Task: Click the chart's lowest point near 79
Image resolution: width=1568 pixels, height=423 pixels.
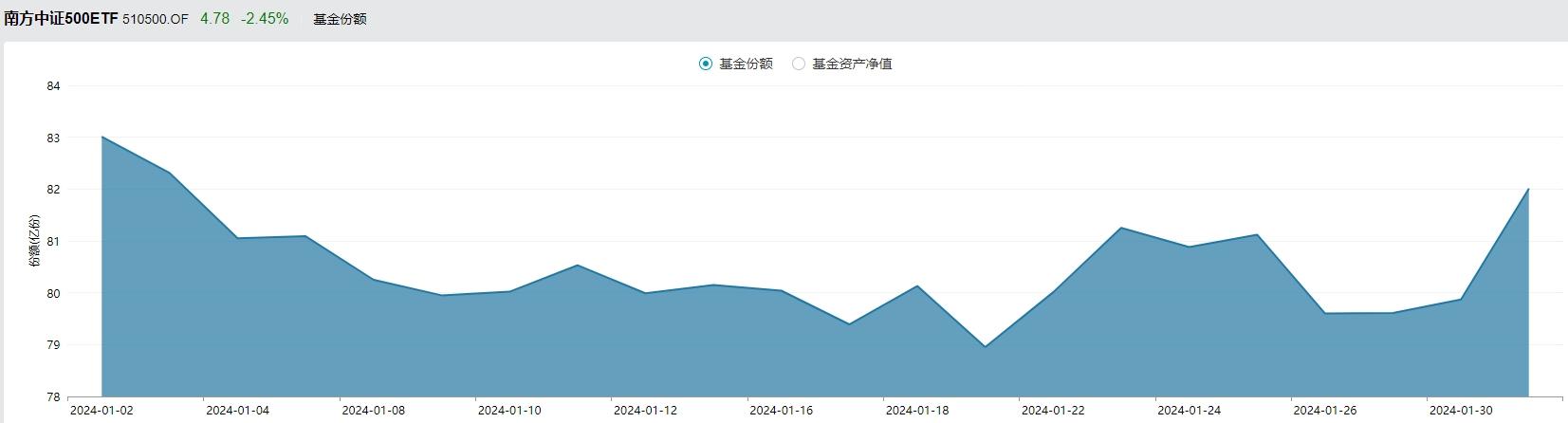Action: (985, 346)
